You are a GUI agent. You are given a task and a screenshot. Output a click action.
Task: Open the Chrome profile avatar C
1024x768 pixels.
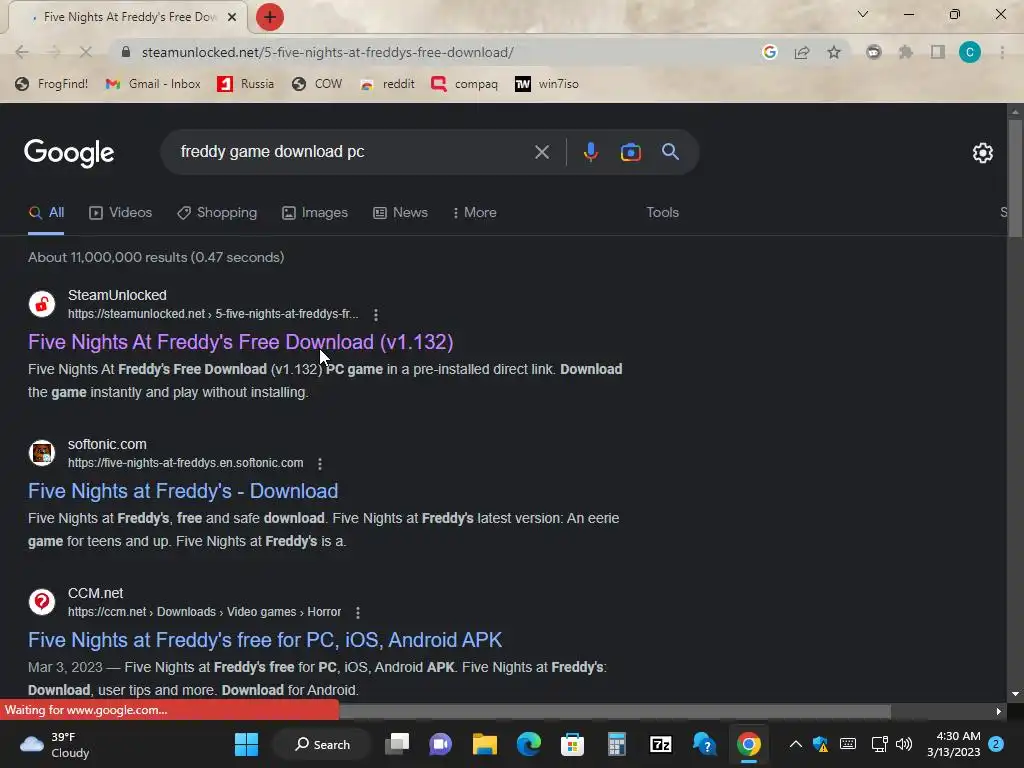pyautogui.click(x=970, y=52)
